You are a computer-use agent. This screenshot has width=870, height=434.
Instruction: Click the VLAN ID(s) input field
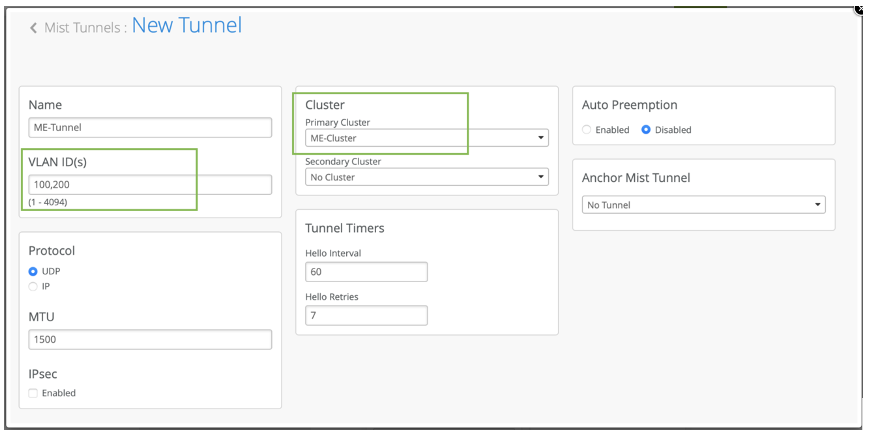(x=150, y=184)
